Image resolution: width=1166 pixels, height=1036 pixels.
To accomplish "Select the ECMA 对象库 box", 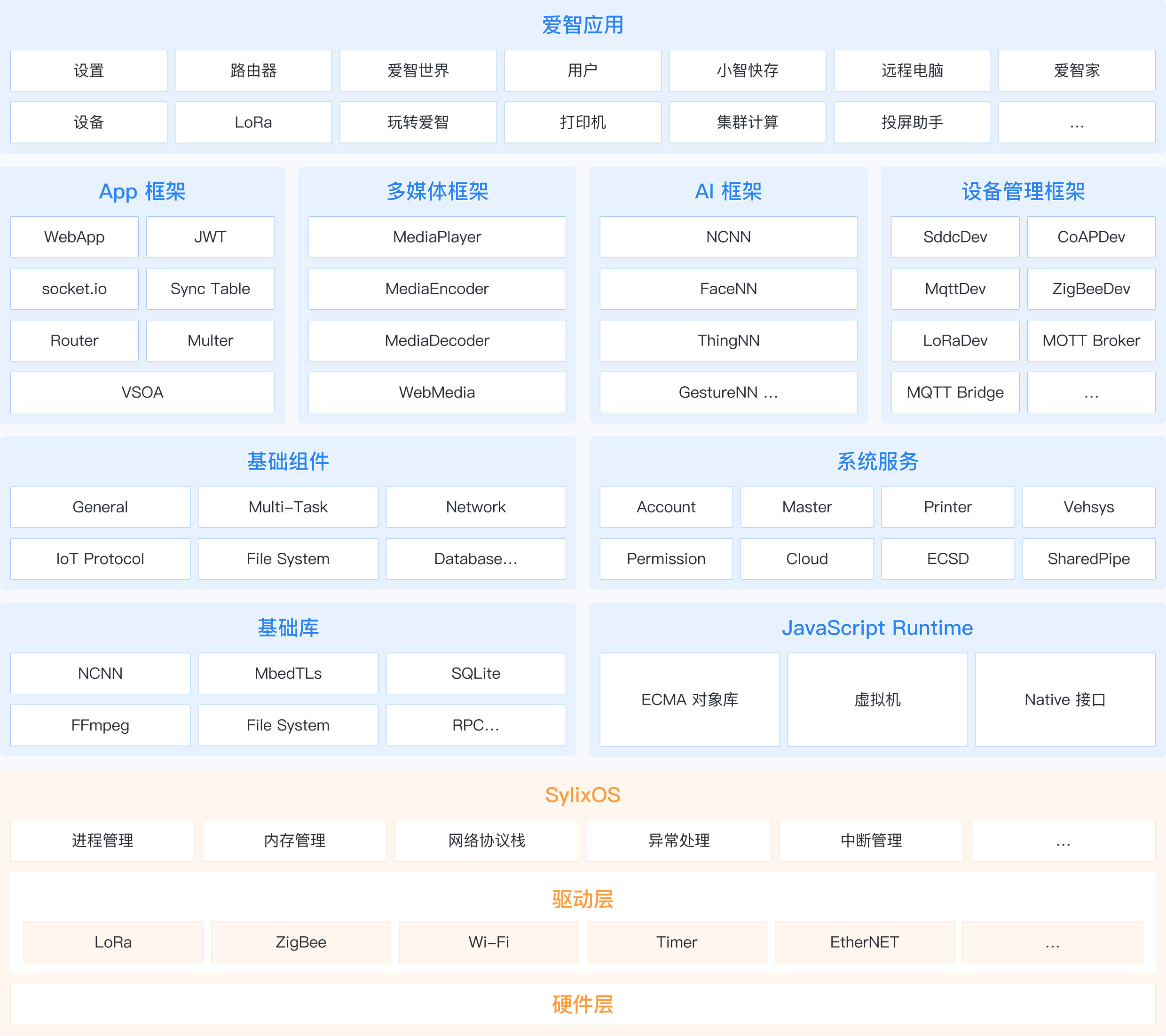I will pyautogui.click(x=690, y=700).
